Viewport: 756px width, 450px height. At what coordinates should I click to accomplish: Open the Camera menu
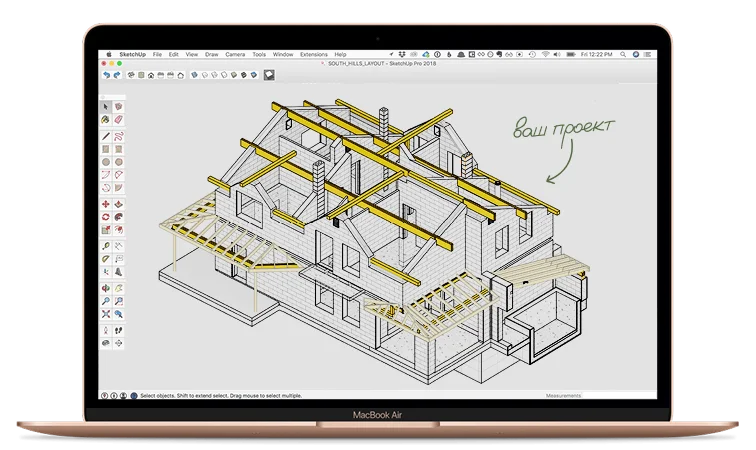point(234,54)
